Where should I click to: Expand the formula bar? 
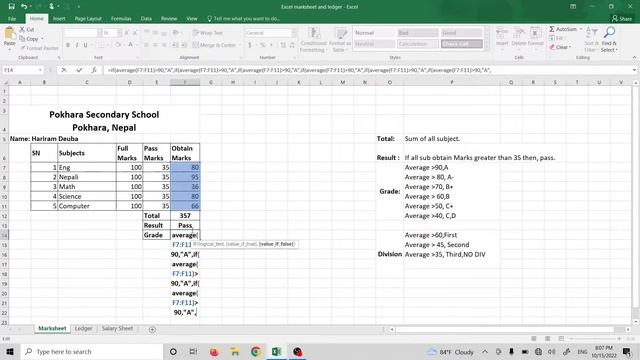[634, 70]
